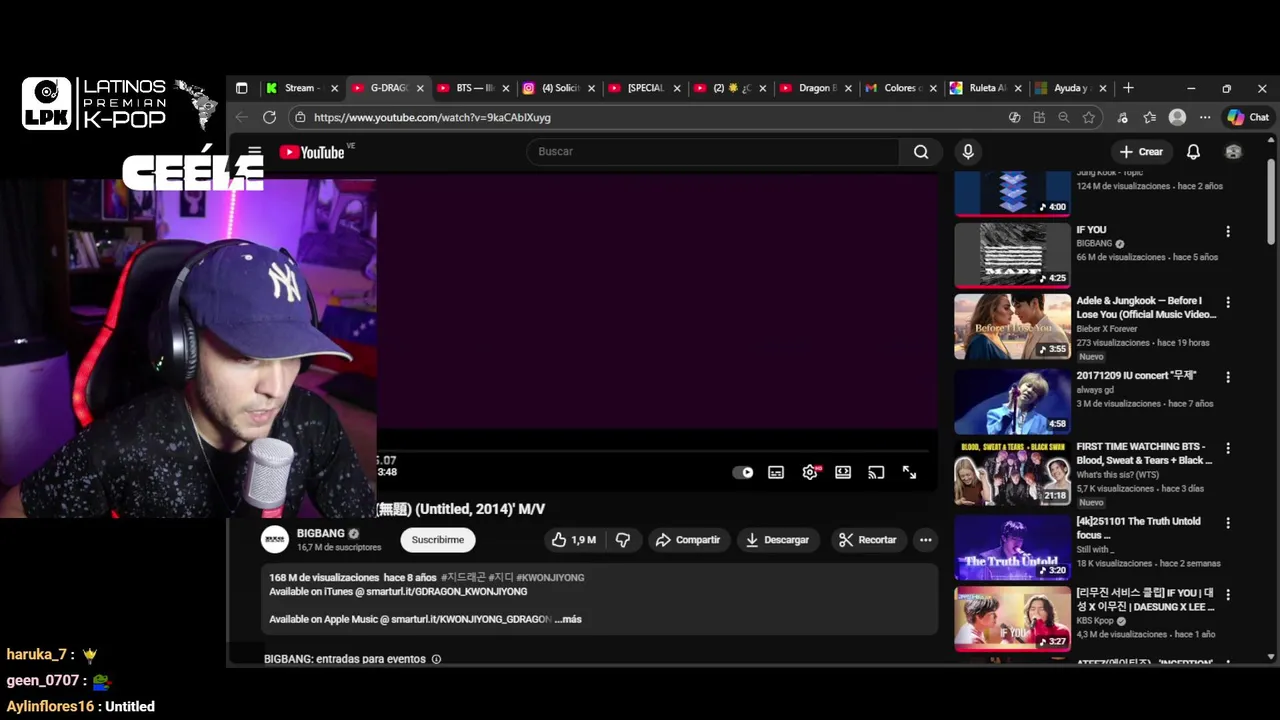The height and width of the screenshot is (720, 1280).
Task: Switch to the Stream tab
Action: point(300,88)
